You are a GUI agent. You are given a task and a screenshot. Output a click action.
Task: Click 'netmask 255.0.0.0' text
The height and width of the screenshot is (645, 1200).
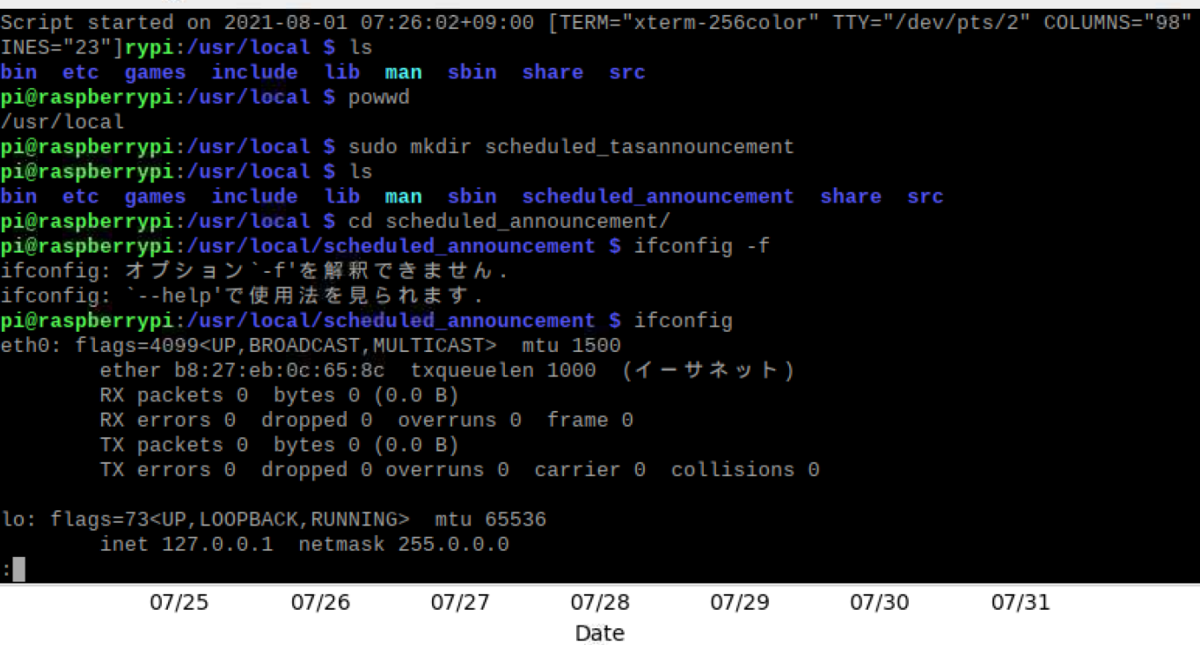404,545
